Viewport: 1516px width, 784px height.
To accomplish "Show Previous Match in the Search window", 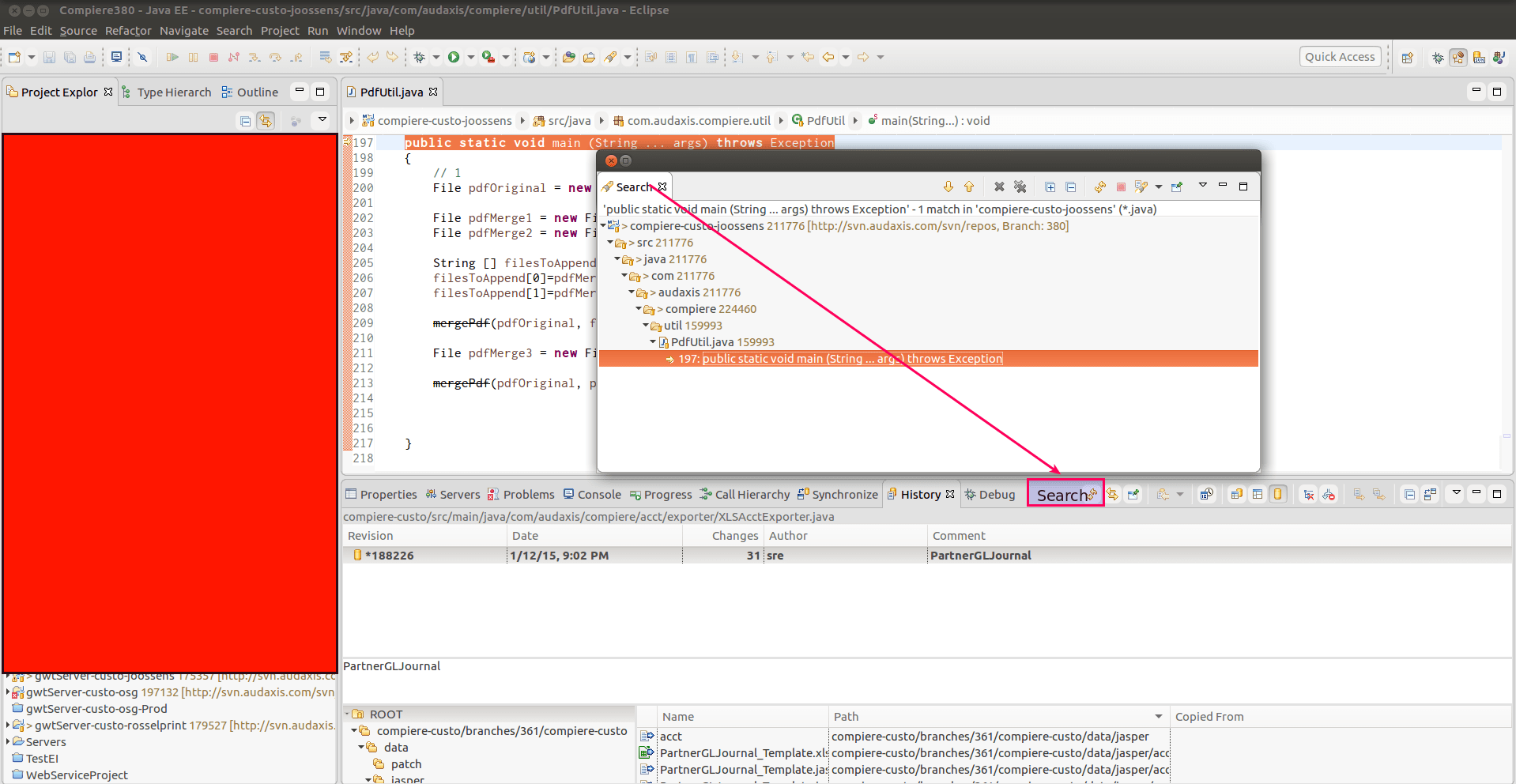I will (x=969, y=187).
